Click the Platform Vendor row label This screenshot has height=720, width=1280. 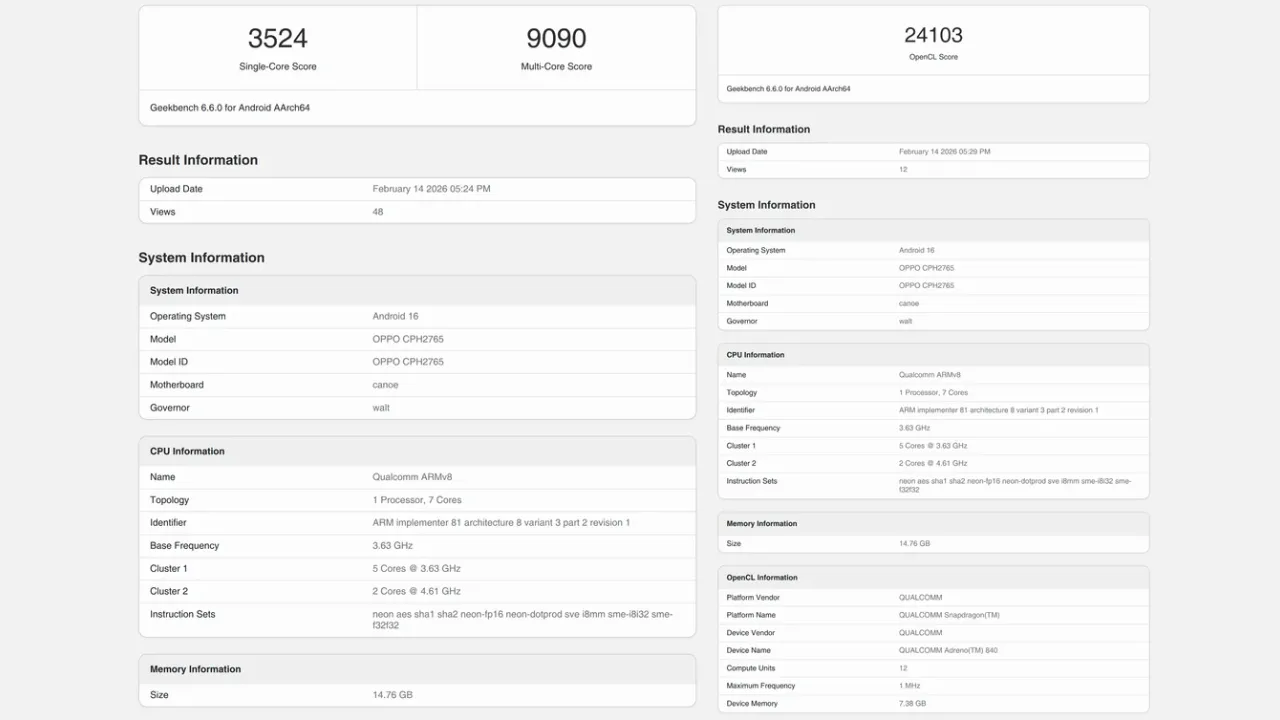[x=753, y=598]
